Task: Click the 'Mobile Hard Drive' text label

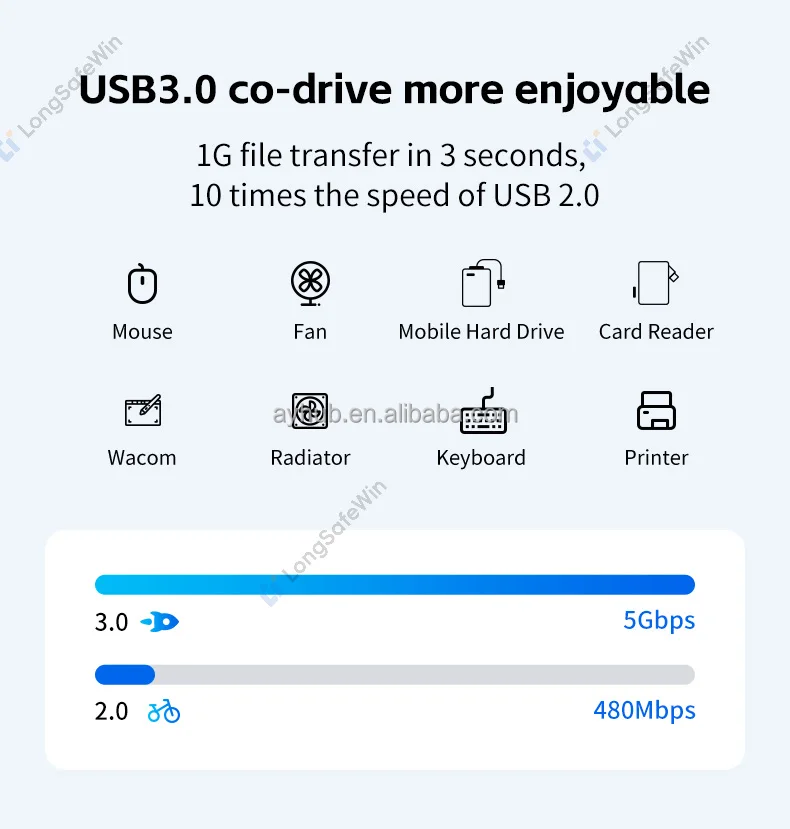Action: (x=481, y=332)
